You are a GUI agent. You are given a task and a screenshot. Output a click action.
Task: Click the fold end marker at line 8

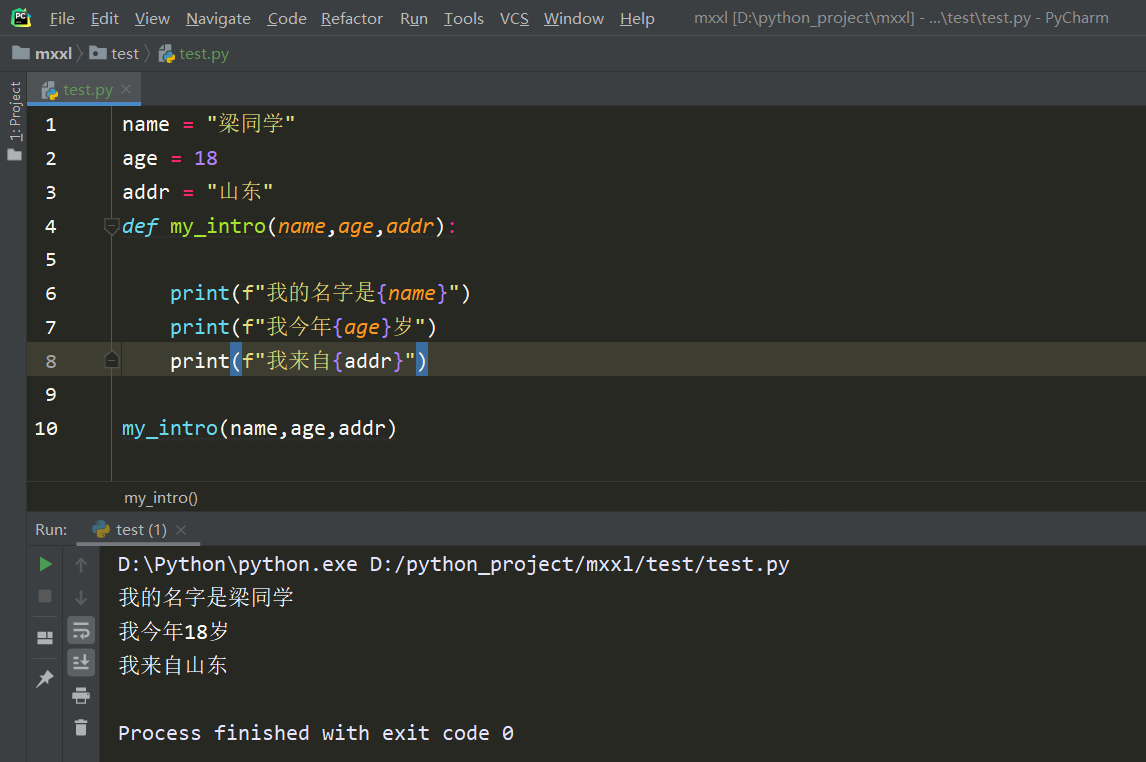tap(111, 359)
